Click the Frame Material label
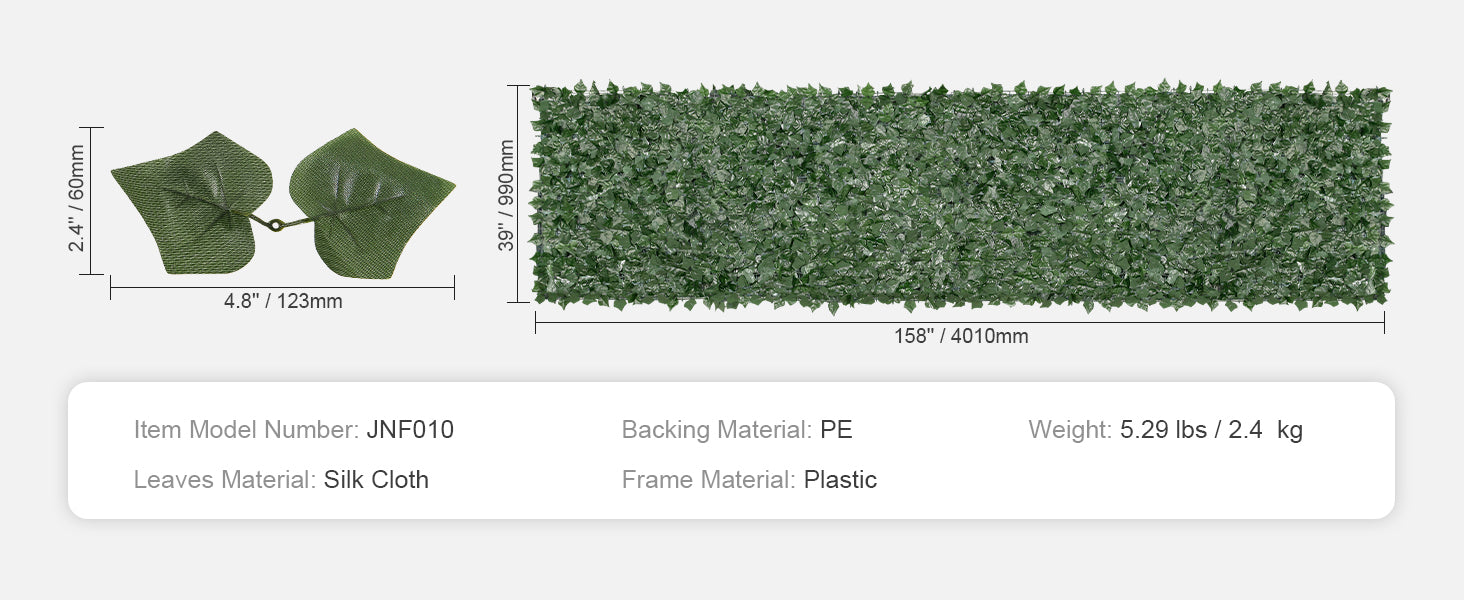Image resolution: width=1464 pixels, height=600 pixels. (708, 480)
